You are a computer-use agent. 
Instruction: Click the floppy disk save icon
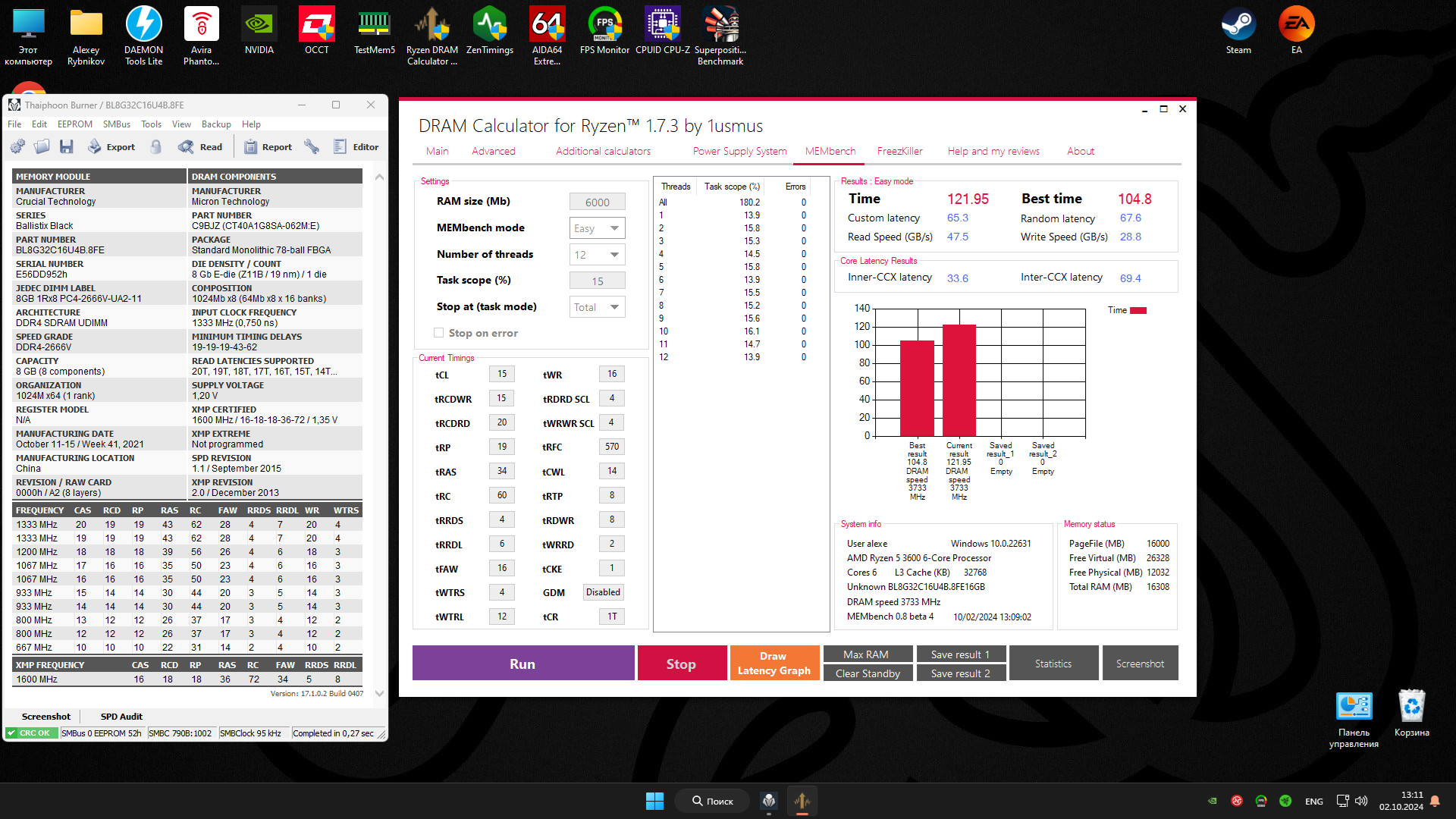pos(67,147)
